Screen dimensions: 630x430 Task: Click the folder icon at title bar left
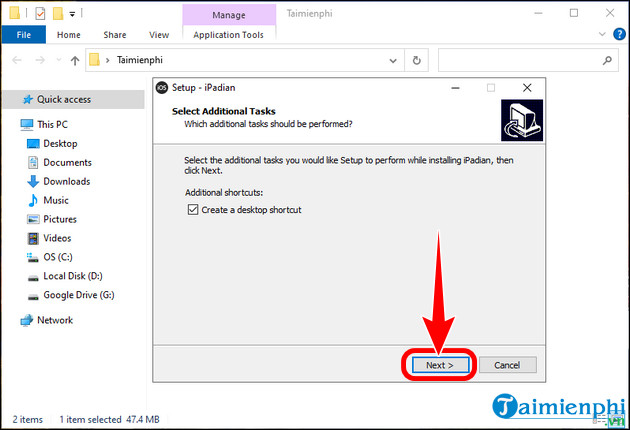14,13
